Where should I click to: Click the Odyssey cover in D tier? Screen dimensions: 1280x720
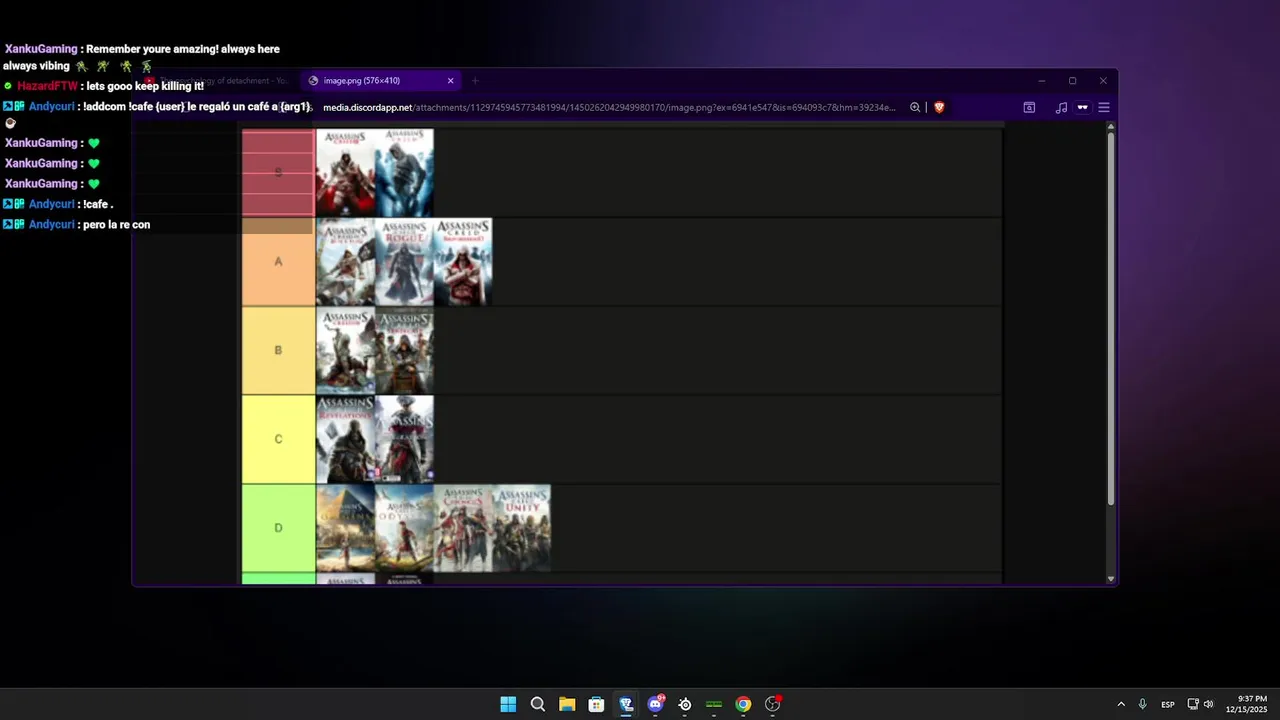[x=404, y=528]
